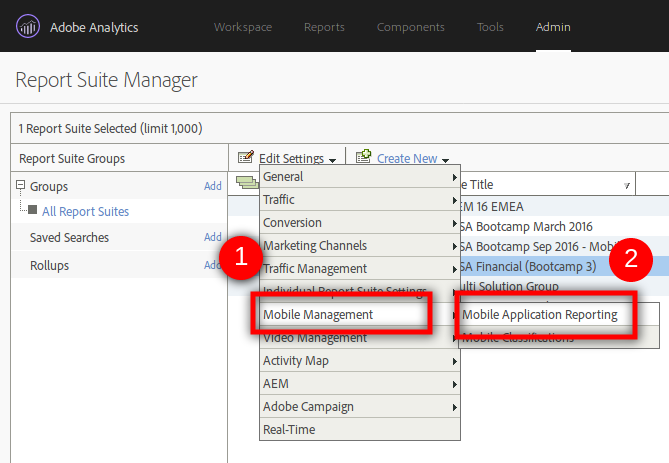Viewport: 669px width, 463px height.
Task: Click the Create New plus icon
Action: (x=364, y=157)
